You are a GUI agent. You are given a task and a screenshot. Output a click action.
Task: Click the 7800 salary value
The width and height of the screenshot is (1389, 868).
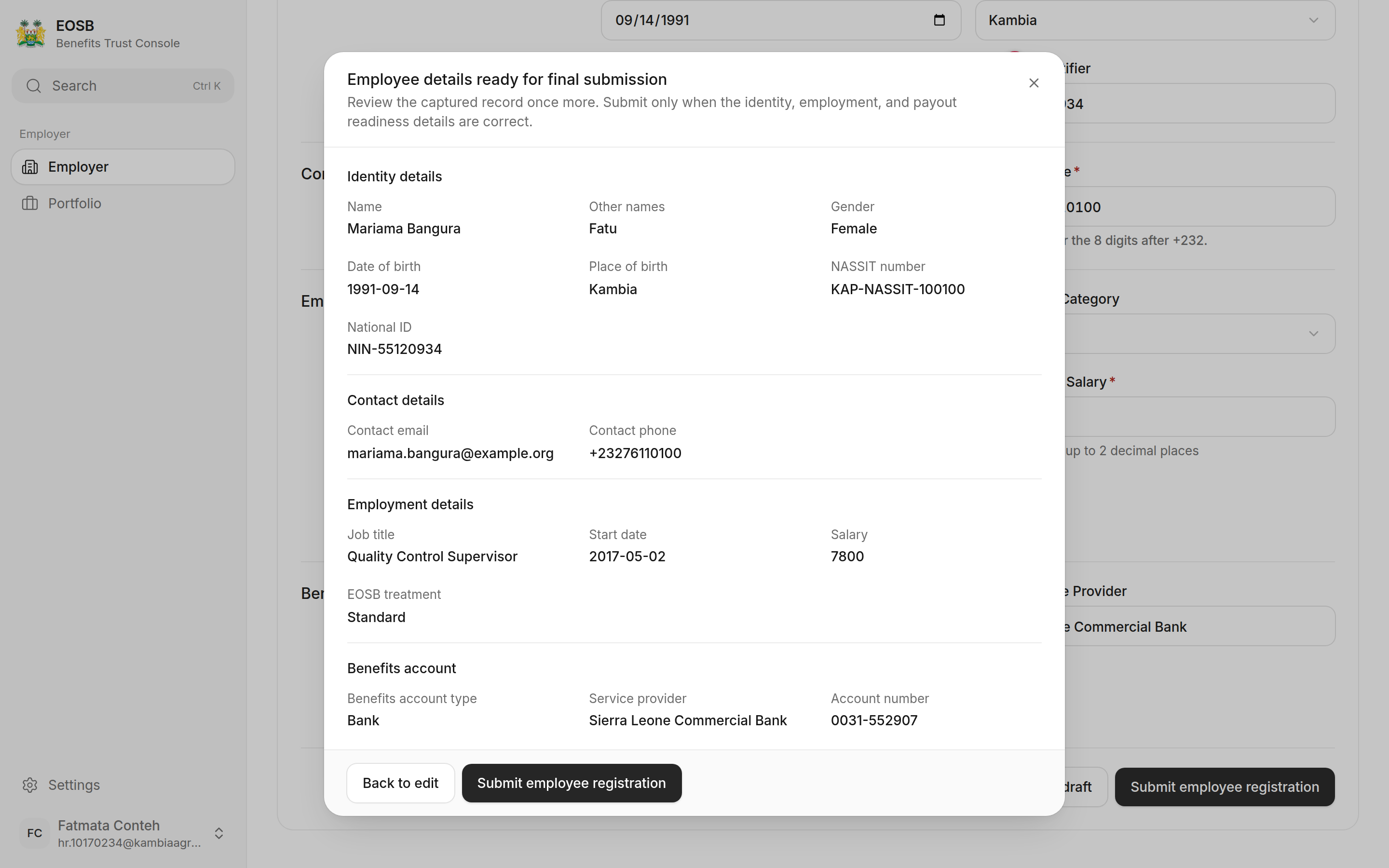click(847, 556)
